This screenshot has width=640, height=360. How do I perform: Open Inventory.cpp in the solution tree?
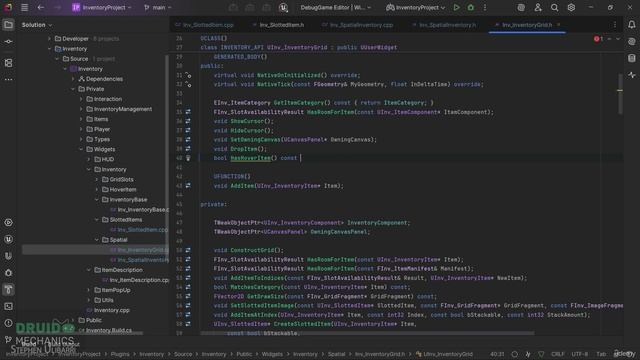(x=108, y=310)
